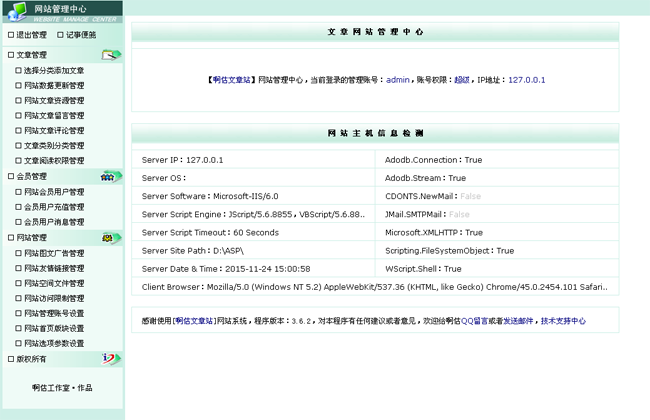Open 网站空间文件管理
The height and width of the screenshot is (420, 650).
(54, 283)
